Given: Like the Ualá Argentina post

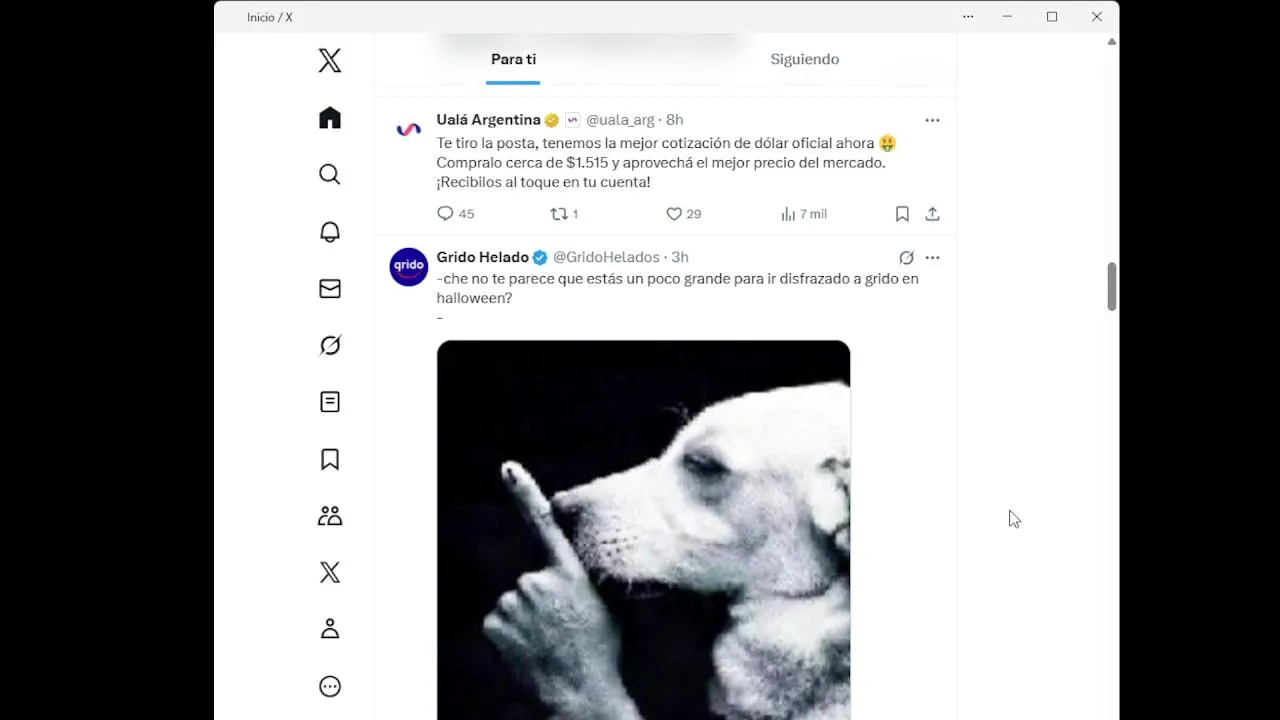Looking at the screenshot, I should [x=674, y=214].
